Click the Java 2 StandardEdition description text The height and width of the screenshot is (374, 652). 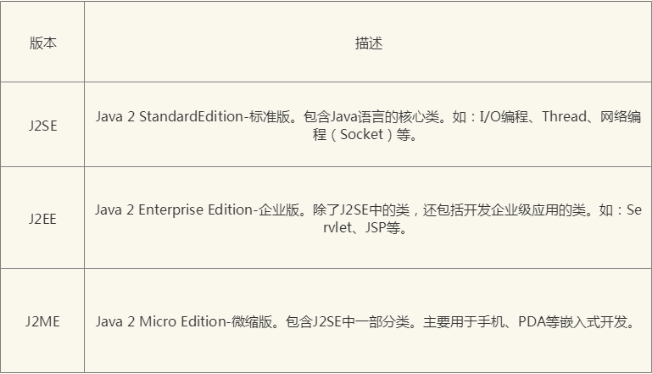(x=368, y=125)
